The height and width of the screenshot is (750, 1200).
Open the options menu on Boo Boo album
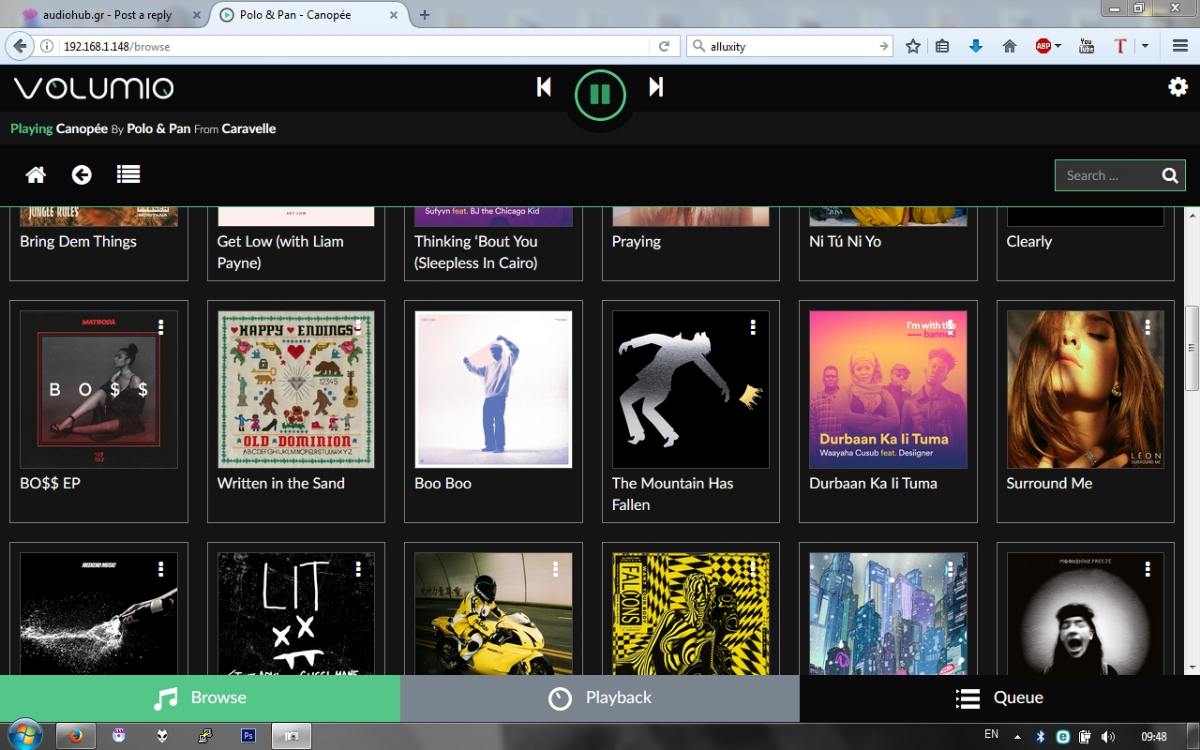click(x=555, y=325)
